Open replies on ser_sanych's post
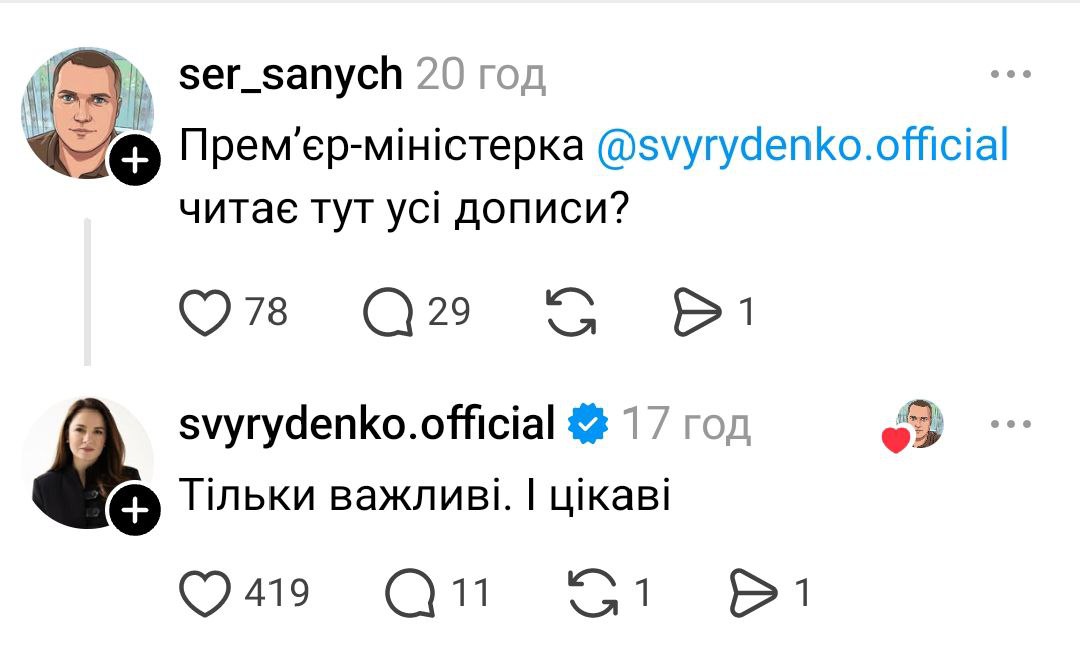 388,313
